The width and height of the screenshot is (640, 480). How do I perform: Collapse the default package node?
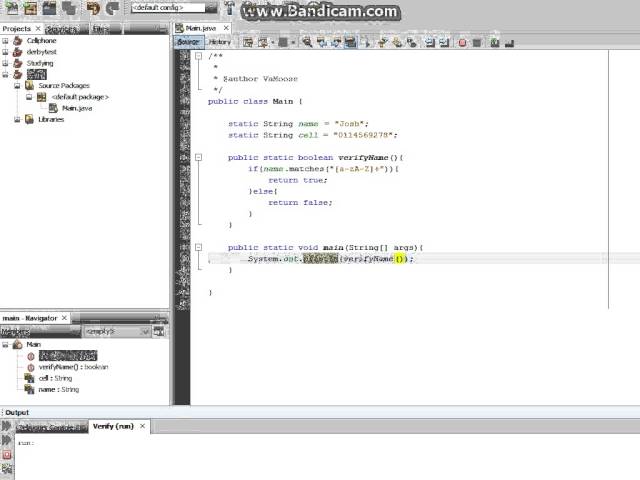(29, 97)
